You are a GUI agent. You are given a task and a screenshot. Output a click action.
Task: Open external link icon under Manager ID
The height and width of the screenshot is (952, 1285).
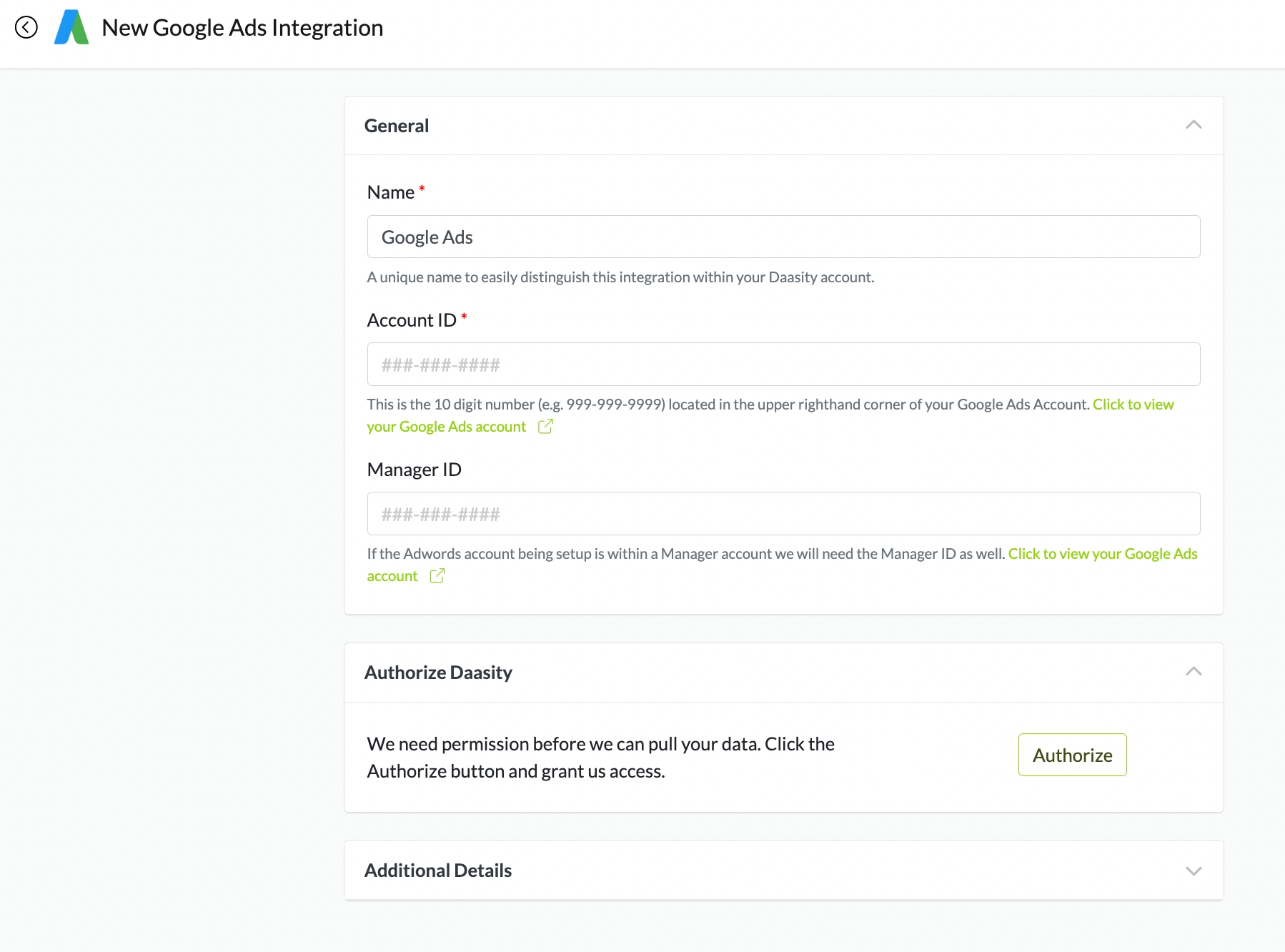437,576
